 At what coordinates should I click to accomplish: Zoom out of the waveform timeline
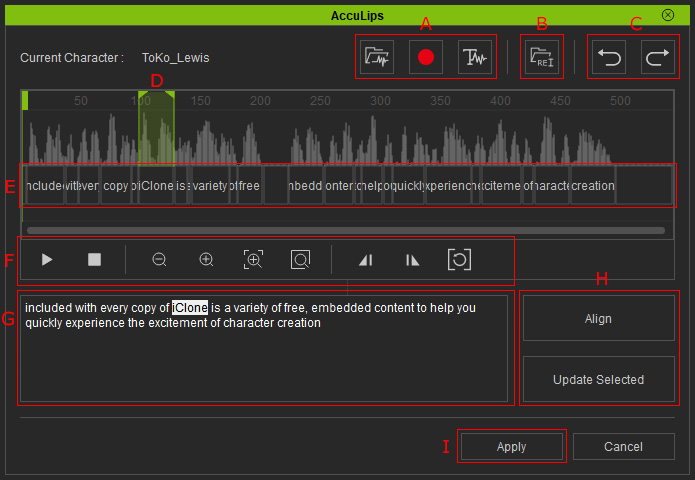(x=159, y=259)
